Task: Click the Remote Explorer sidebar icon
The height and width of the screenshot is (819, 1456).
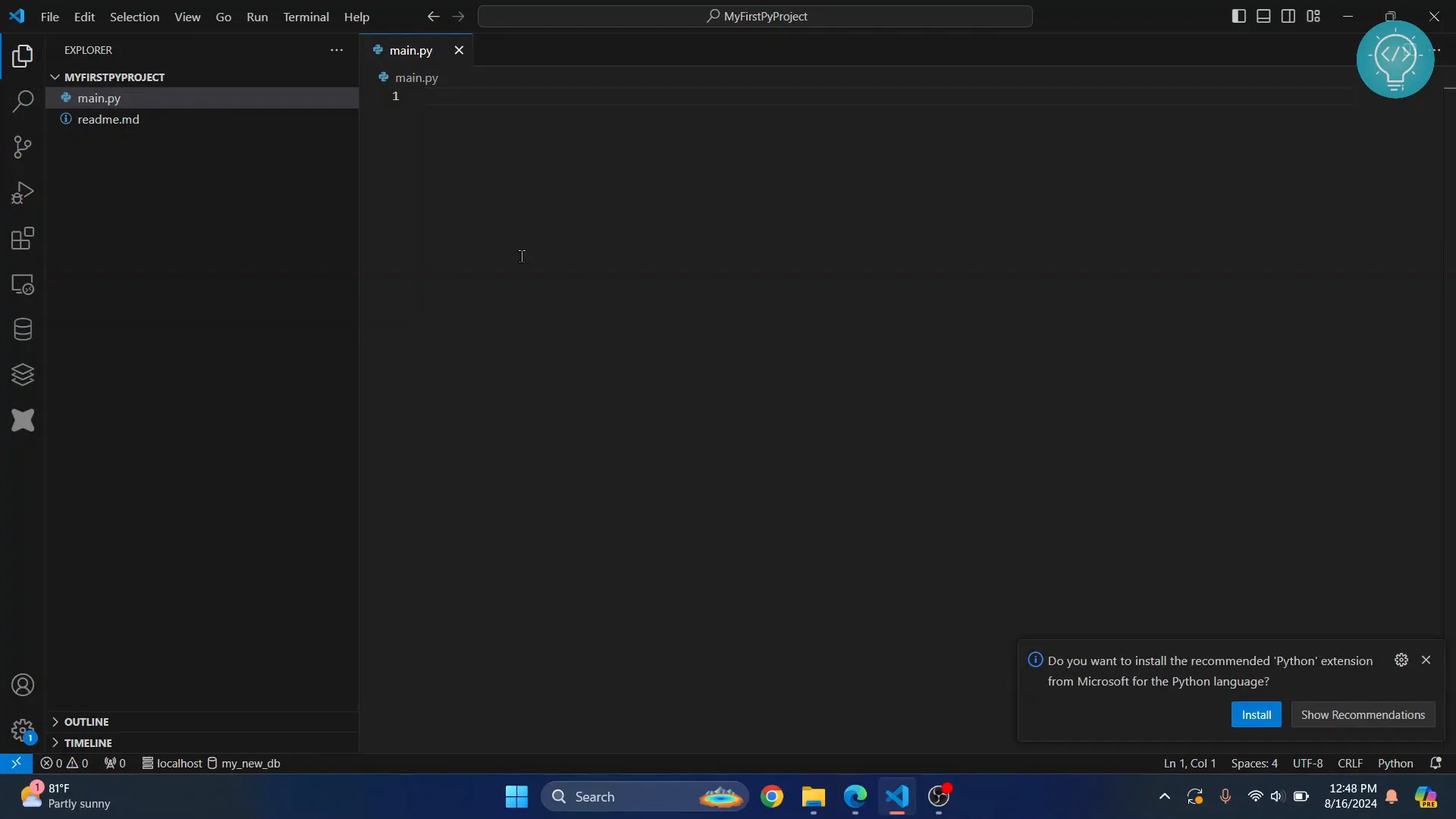Action: pyautogui.click(x=22, y=285)
